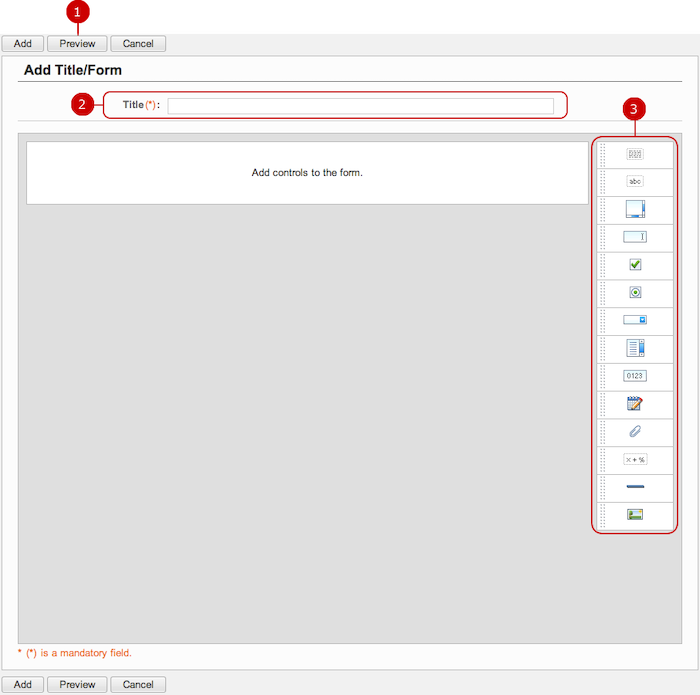Select the horizontal line separator control icon
Viewport: 700px width, 695px height.
click(635, 487)
